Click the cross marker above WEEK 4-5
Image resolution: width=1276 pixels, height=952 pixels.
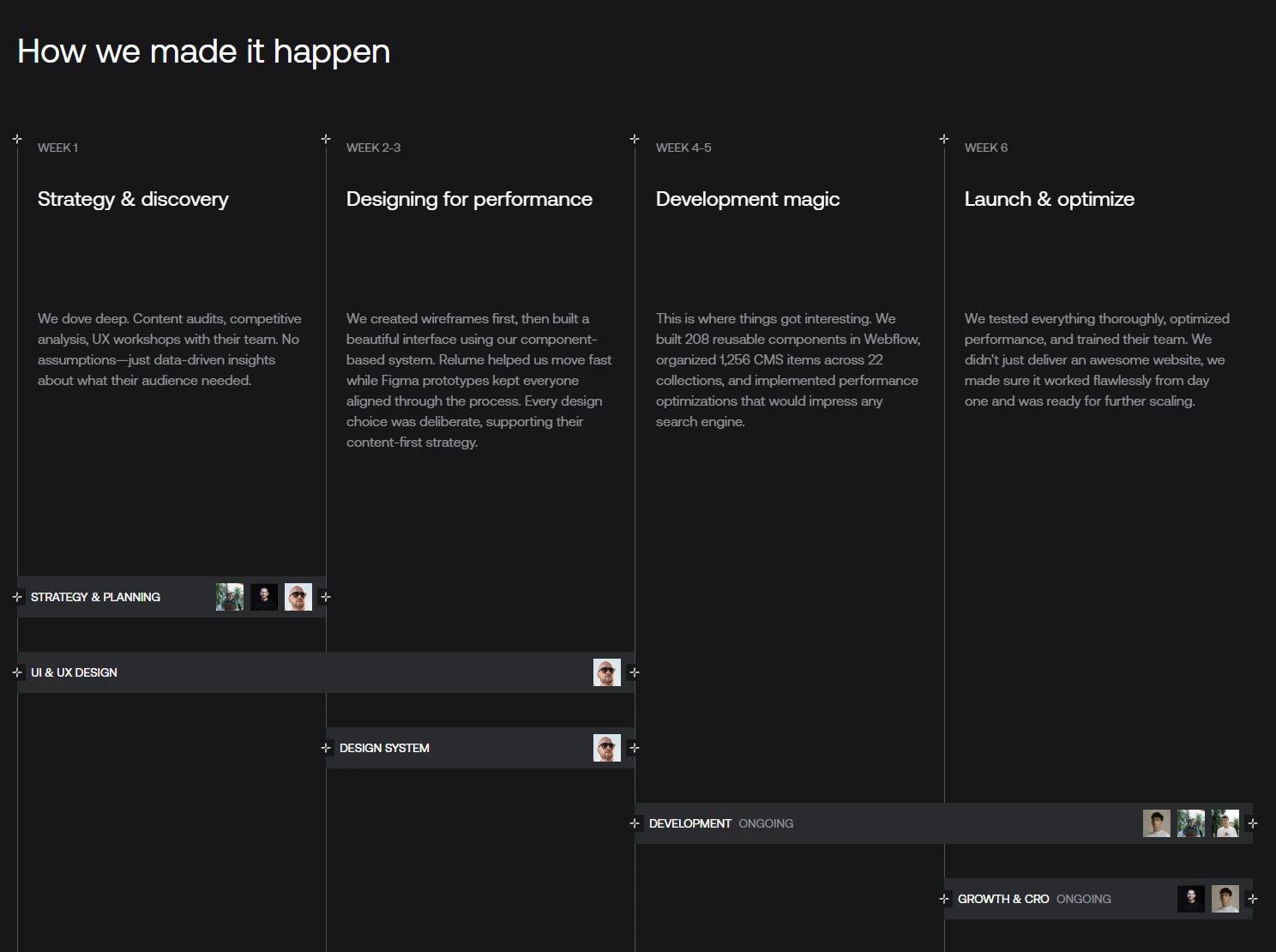point(635,139)
